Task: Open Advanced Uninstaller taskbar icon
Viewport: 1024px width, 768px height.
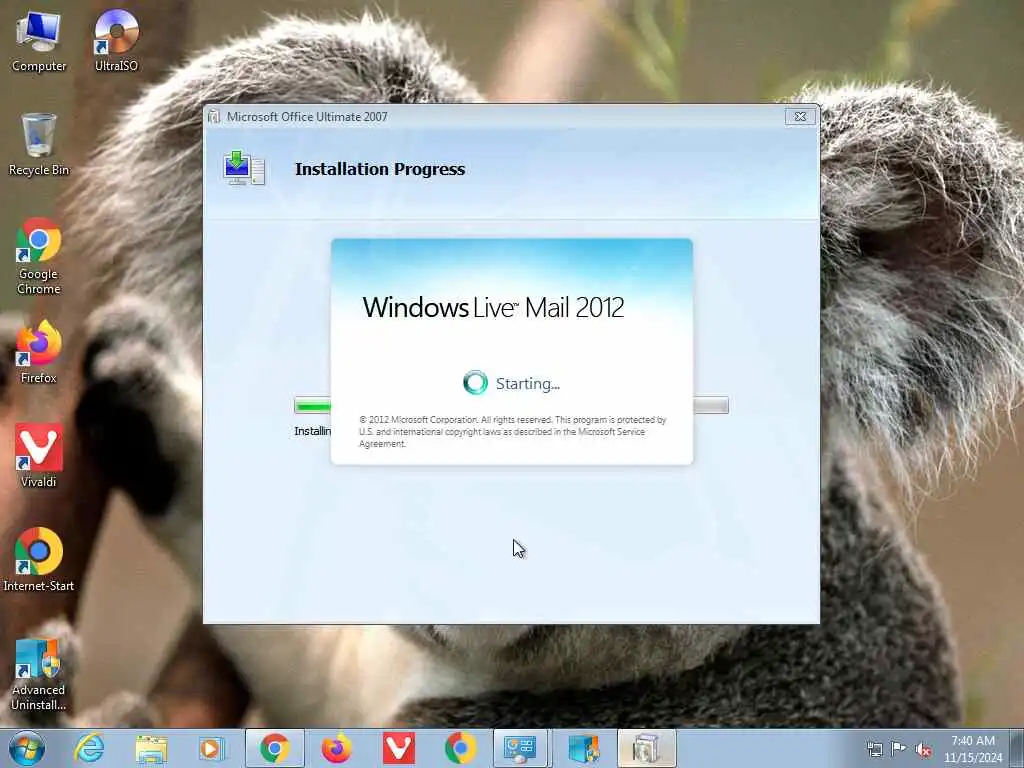Action: point(583,748)
